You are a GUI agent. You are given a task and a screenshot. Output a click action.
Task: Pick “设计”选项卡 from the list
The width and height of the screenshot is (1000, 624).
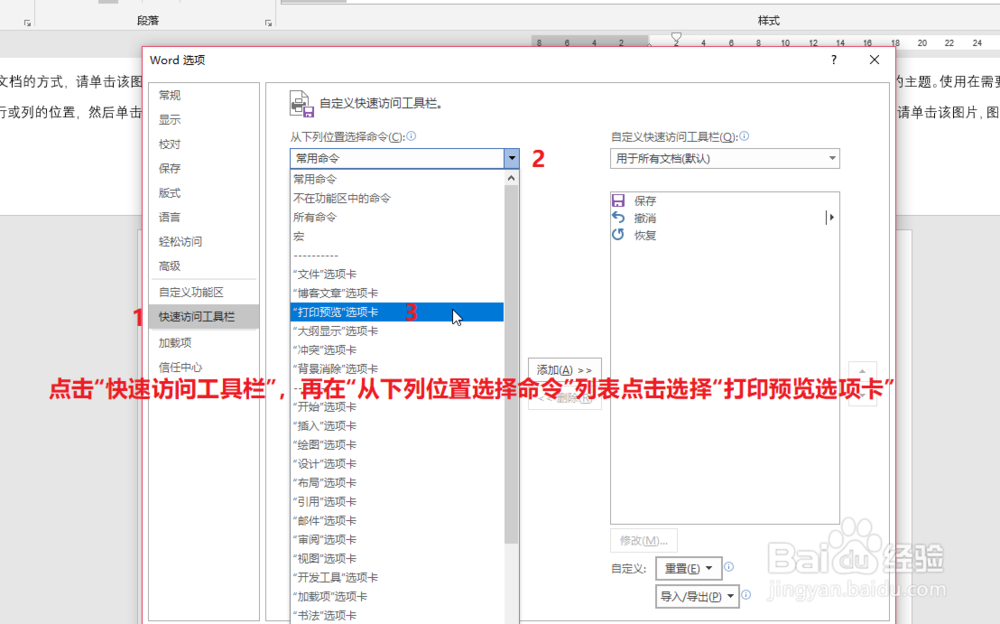click(397, 464)
